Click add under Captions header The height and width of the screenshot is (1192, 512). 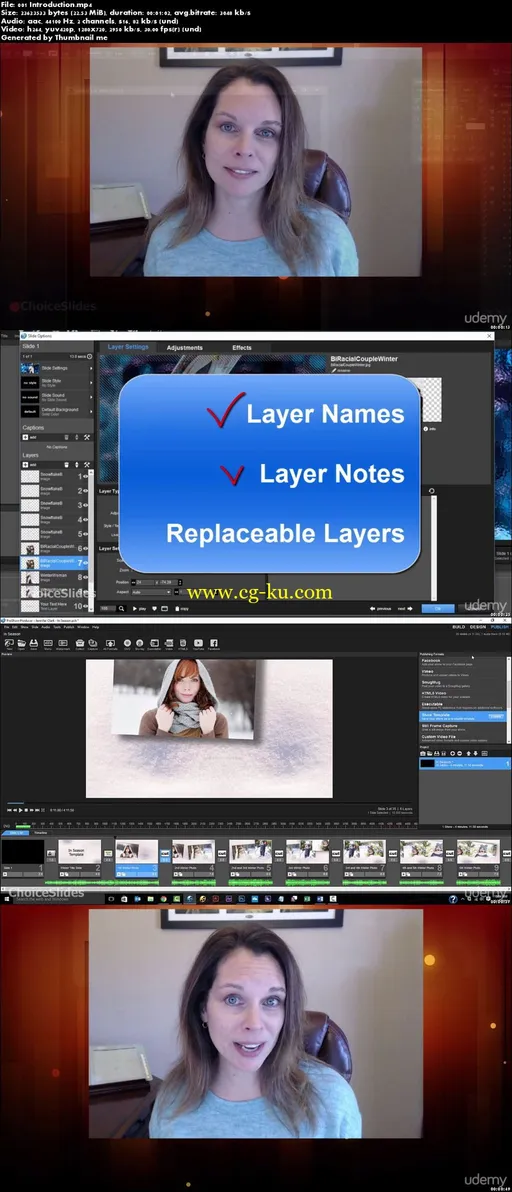[30, 437]
